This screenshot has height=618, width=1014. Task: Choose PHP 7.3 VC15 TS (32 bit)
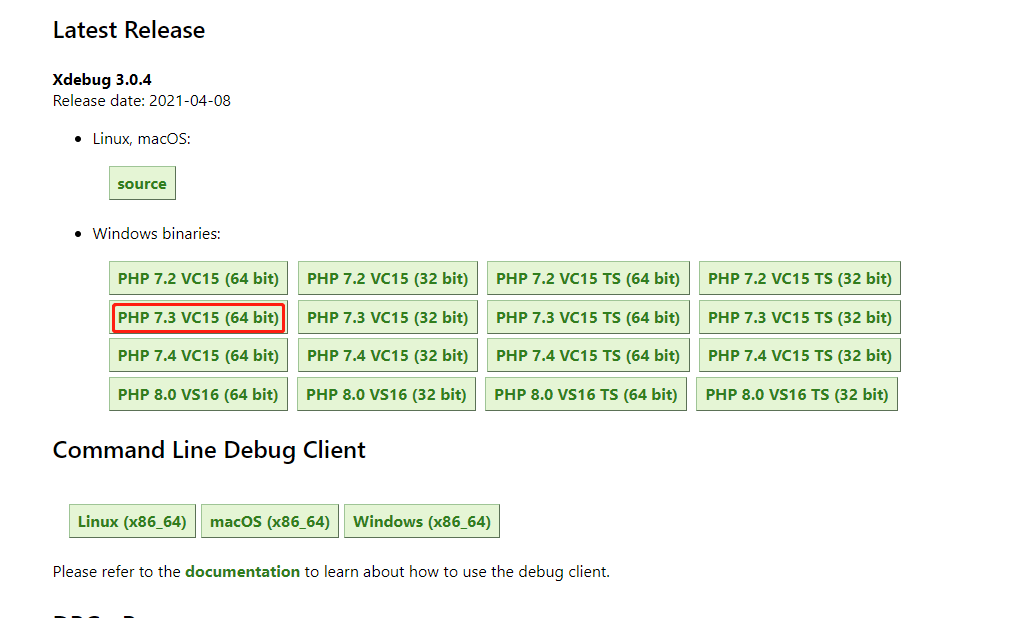(x=799, y=318)
